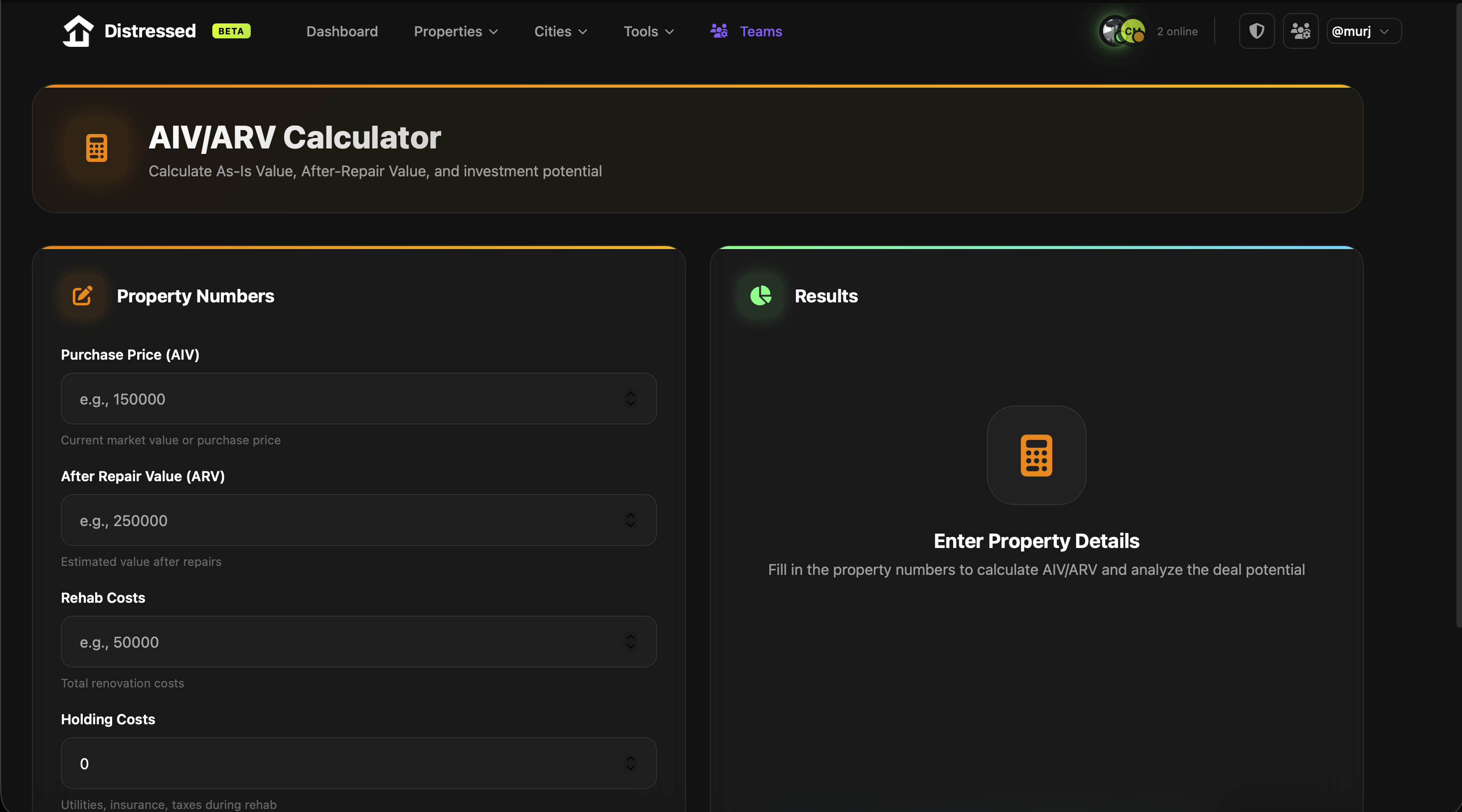Click the Teams people icon in the navbar
This screenshot has width=1462, height=812.
tap(718, 31)
